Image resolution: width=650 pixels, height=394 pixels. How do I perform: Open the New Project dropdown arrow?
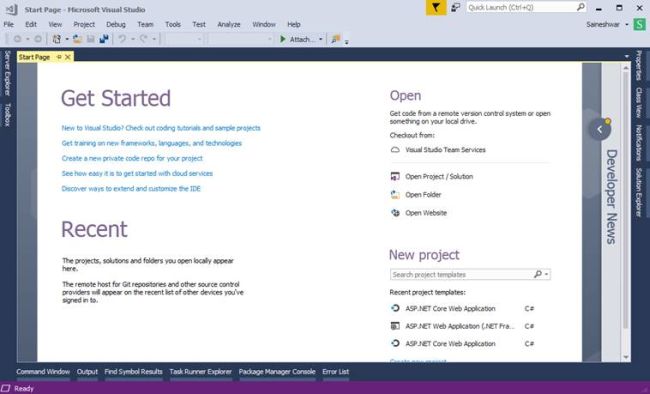pyautogui.click(x=67, y=39)
